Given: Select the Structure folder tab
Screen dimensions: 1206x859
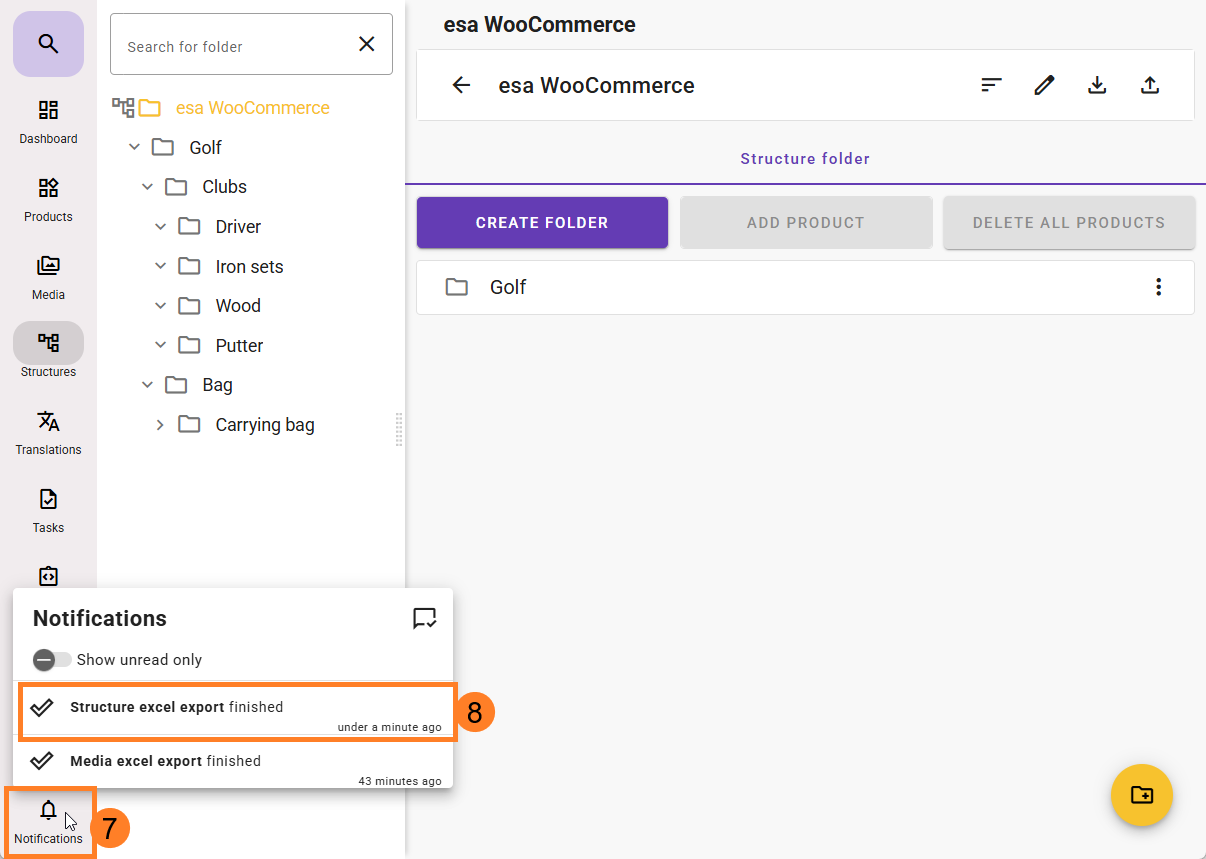Looking at the screenshot, I should 805,159.
